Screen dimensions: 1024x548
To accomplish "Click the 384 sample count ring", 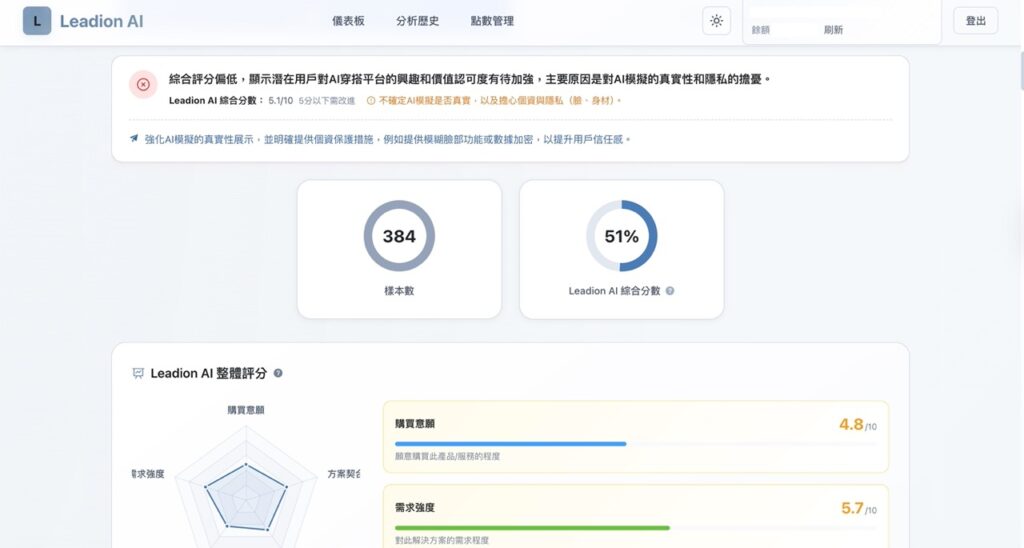I will tap(399, 236).
